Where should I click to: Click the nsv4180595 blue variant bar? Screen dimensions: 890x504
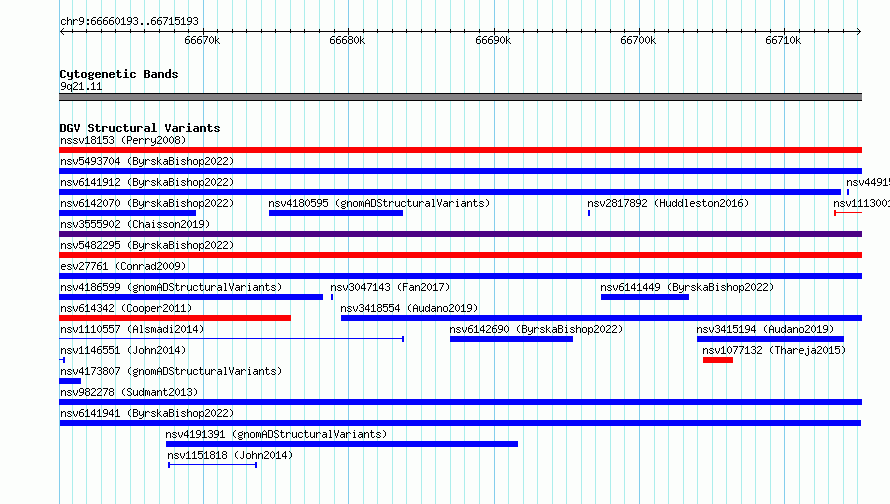[x=336, y=213]
